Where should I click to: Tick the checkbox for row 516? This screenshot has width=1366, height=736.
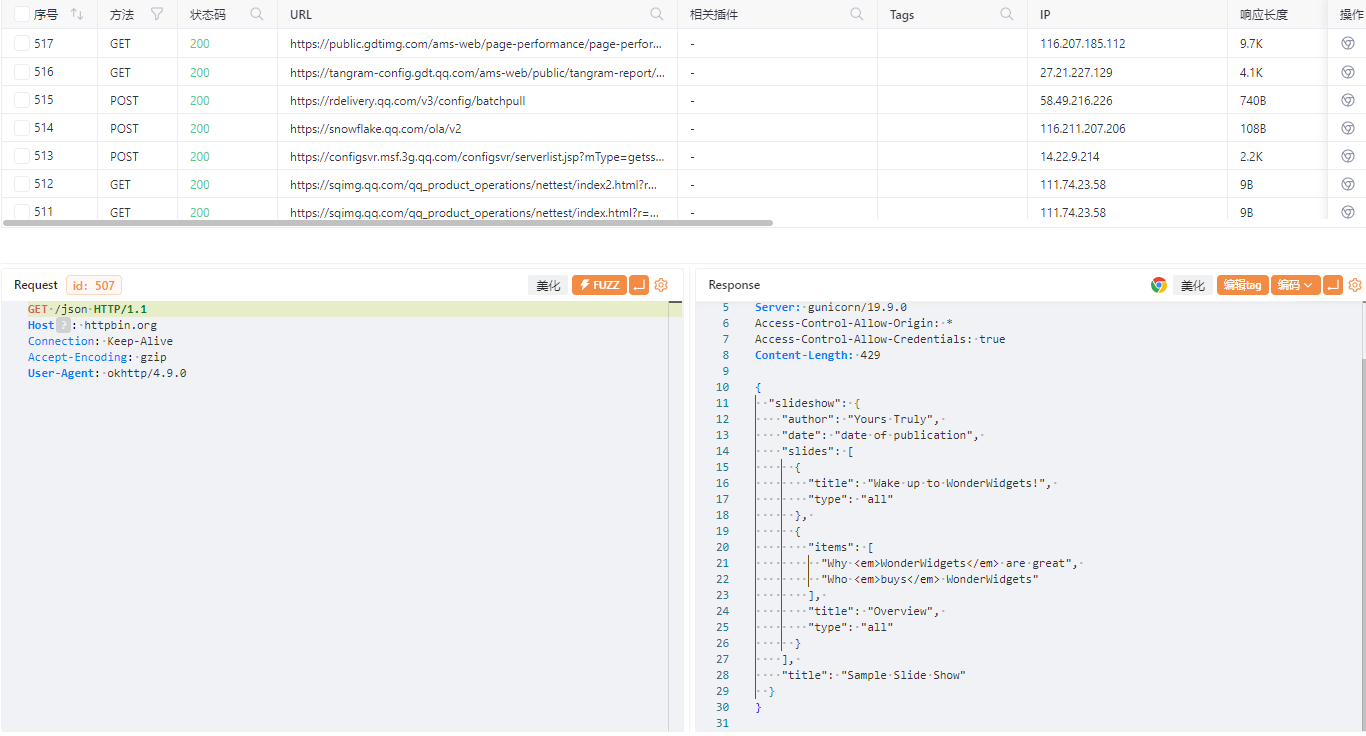22,72
